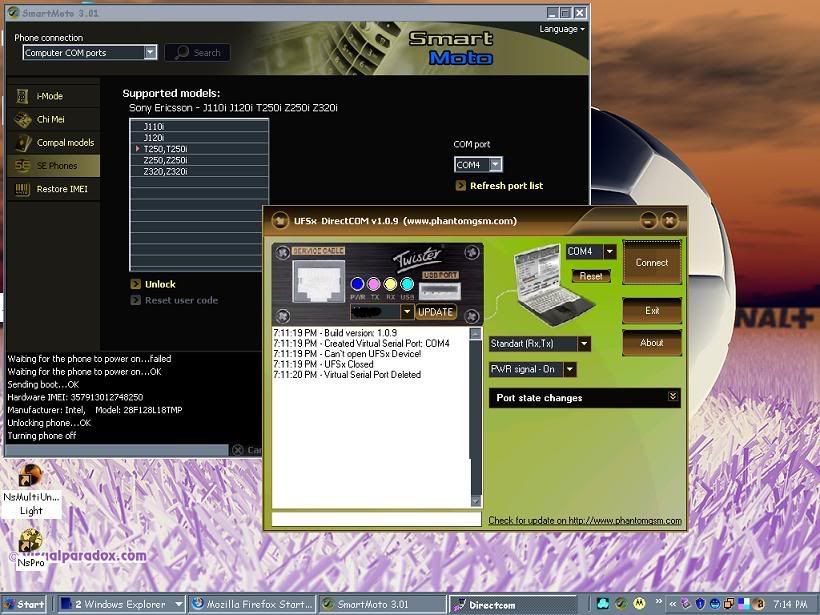Open the SE Phones section
The image size is (820, 615).
coord(53,166)
